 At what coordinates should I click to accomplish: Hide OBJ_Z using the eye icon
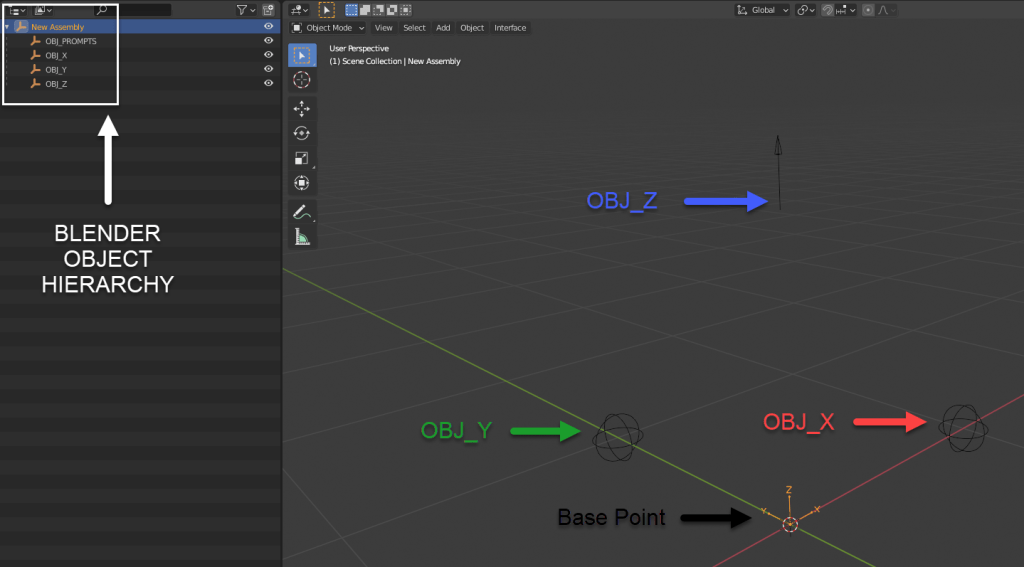[x=268, y=83]
